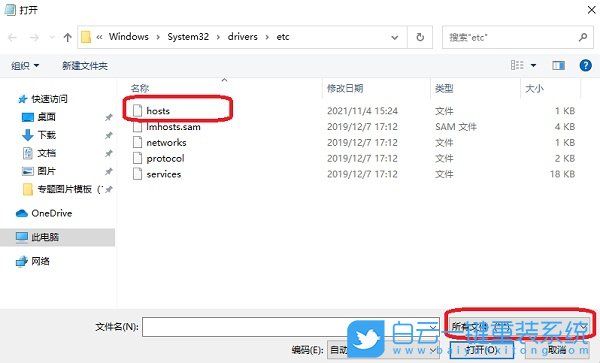Click the pin icon next to 图片
The height and width of the screenshot is (363, 600).
coord(109,171)
